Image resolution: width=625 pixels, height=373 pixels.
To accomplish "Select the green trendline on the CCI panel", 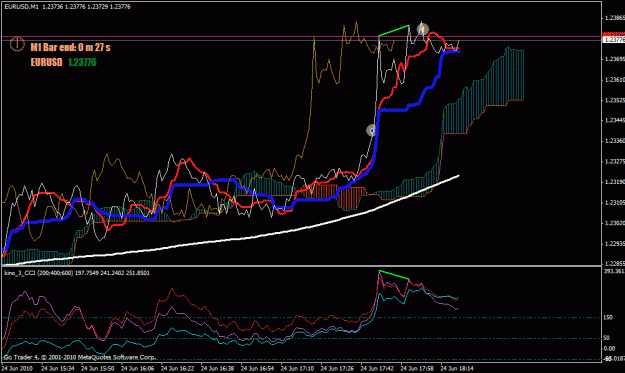I will click(394, 275).
